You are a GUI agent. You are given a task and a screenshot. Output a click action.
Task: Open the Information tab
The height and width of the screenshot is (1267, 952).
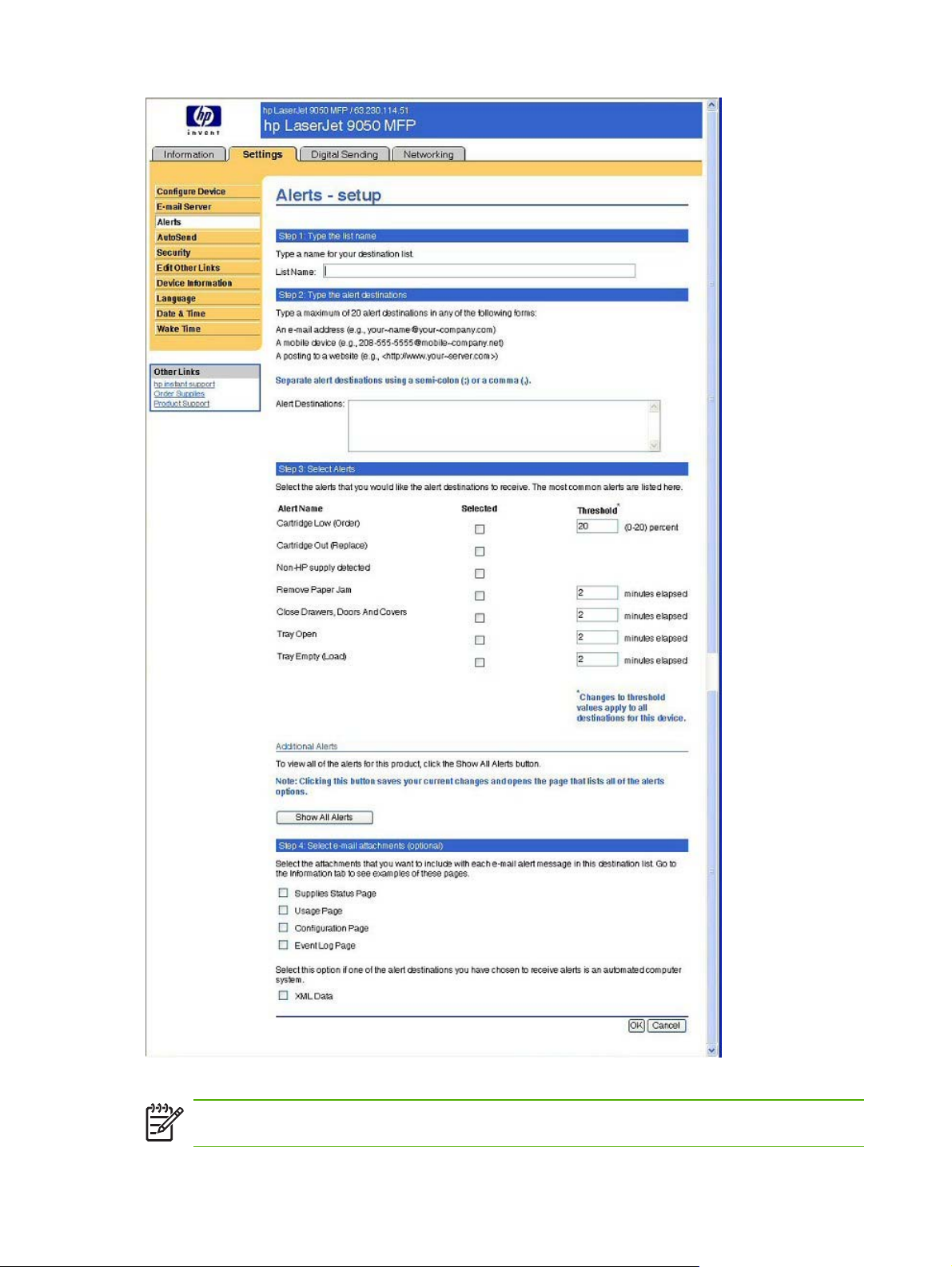click(x=189, y=154)
